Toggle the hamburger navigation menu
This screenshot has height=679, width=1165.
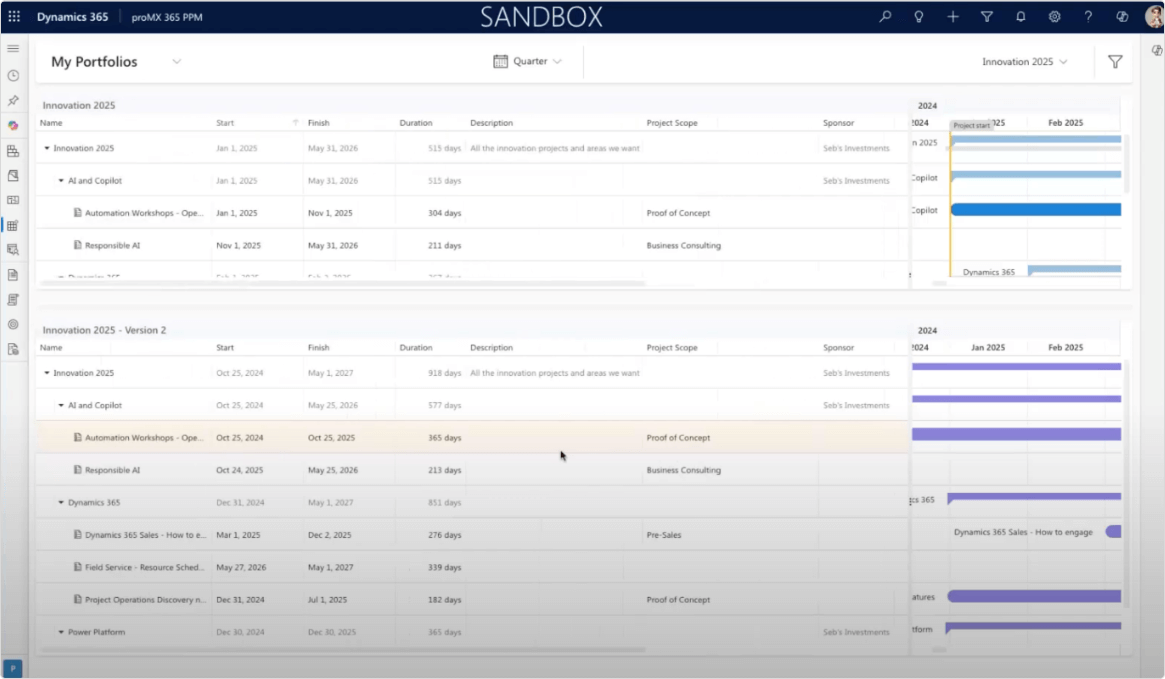coord(13,48)
